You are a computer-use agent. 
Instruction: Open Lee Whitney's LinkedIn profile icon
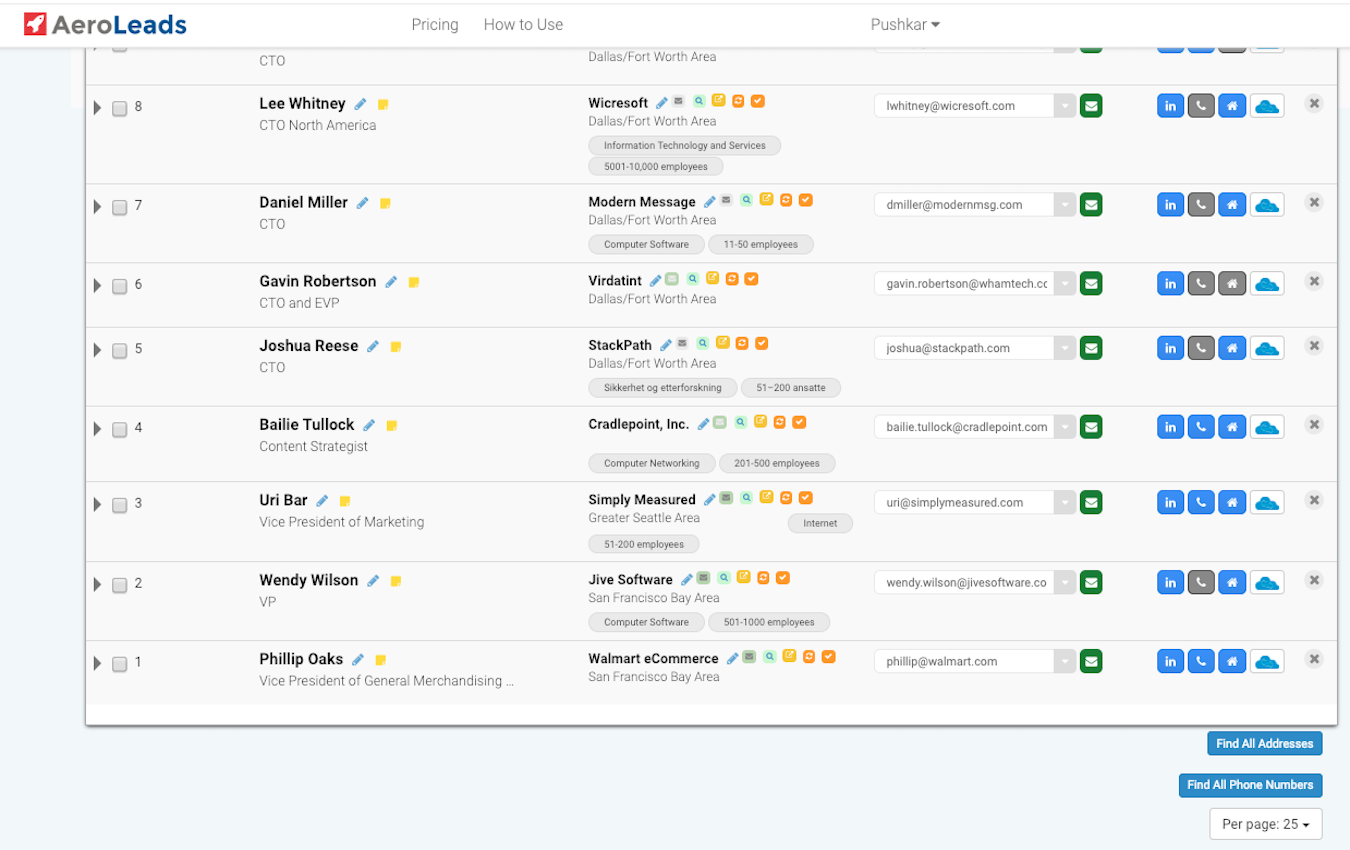click(1170, 105)
